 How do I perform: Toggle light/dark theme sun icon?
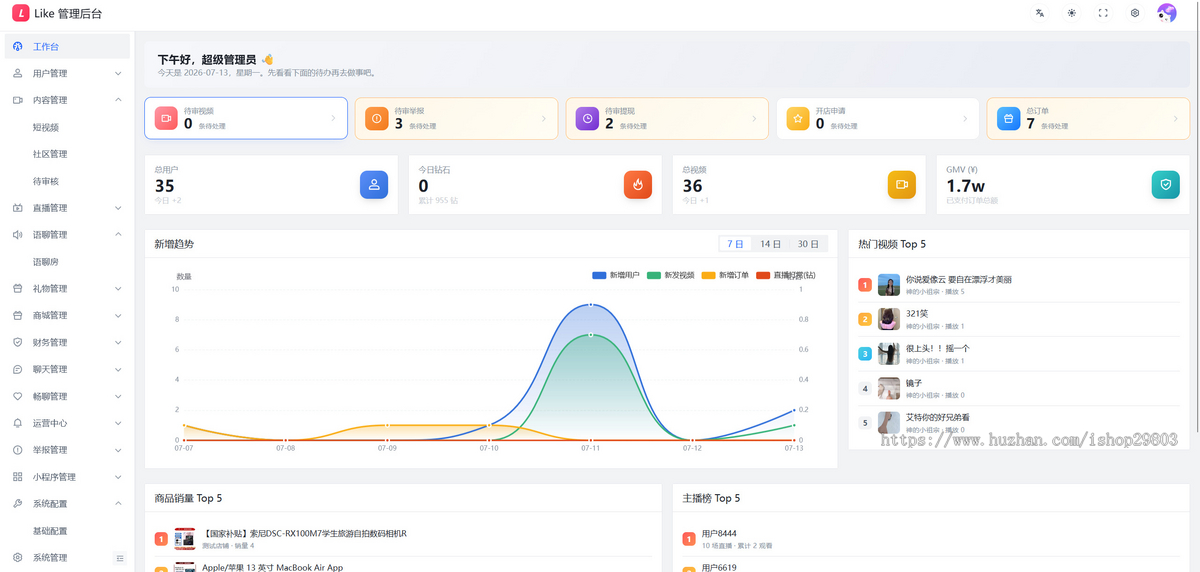click(x=1072, y=13)
